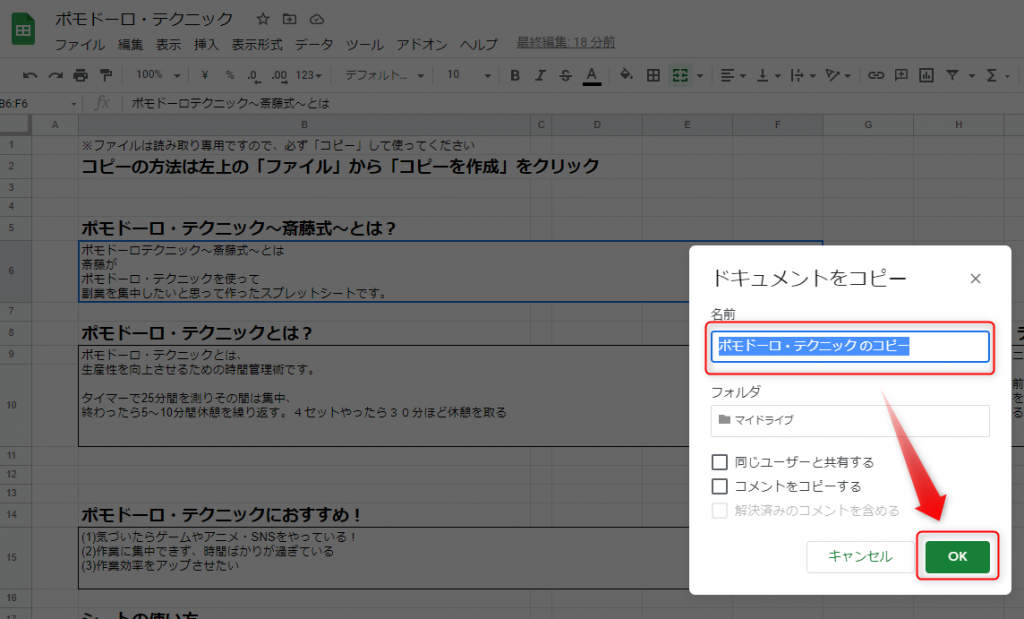The height and width of the screenshot is (619, 1024).
Task: Click the insert link icon
Action: coord(876,75)
